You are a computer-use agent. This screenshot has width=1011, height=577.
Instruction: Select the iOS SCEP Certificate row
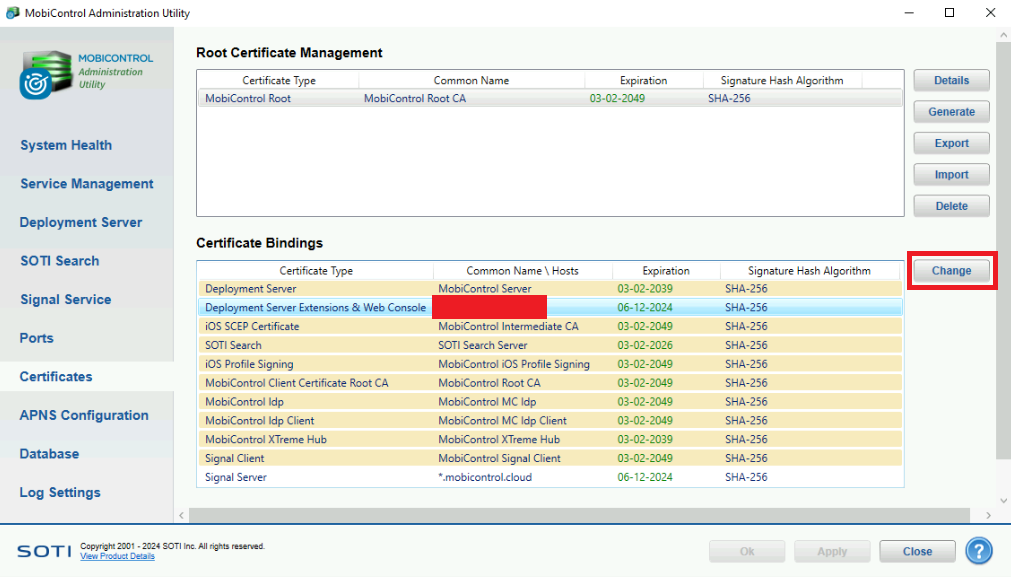550,326
